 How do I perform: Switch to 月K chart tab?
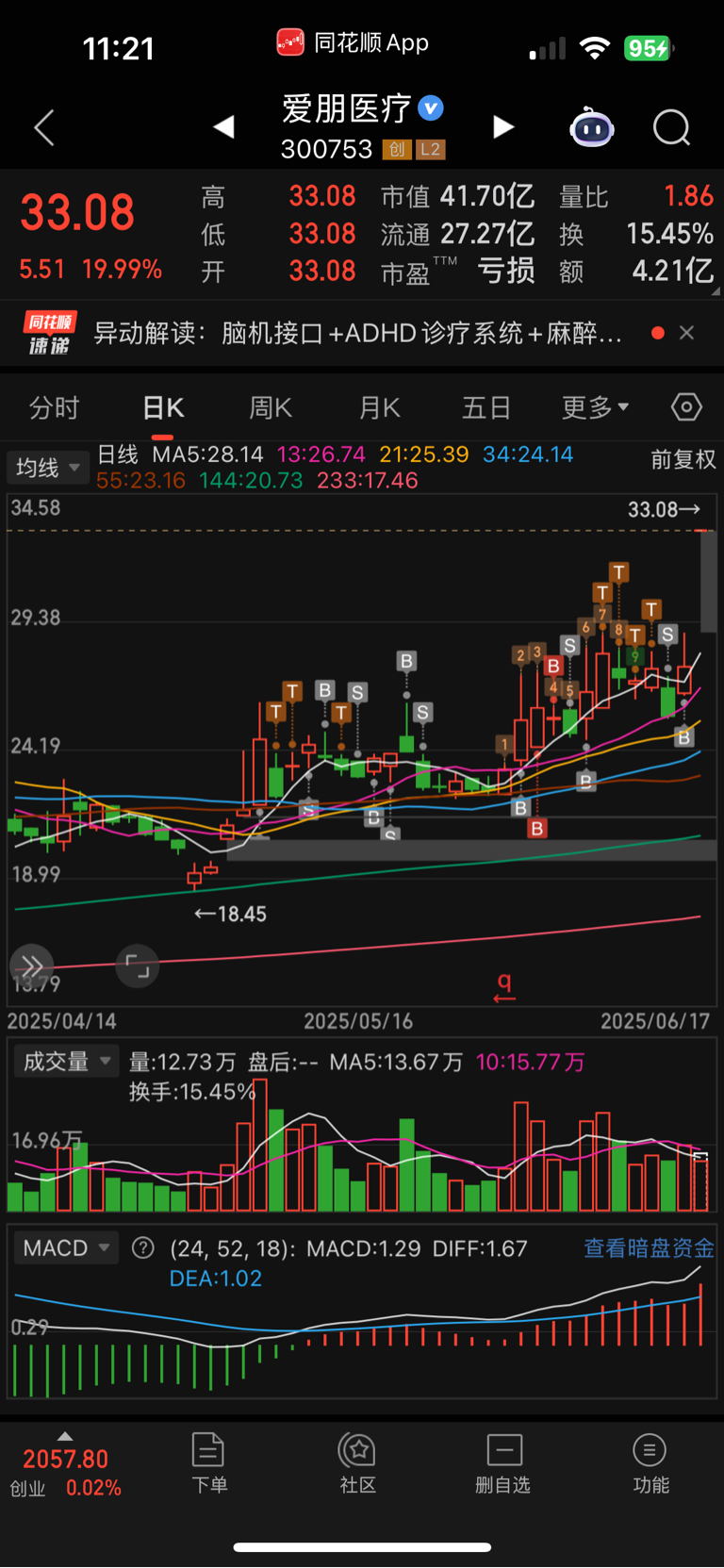pos(380,408)
